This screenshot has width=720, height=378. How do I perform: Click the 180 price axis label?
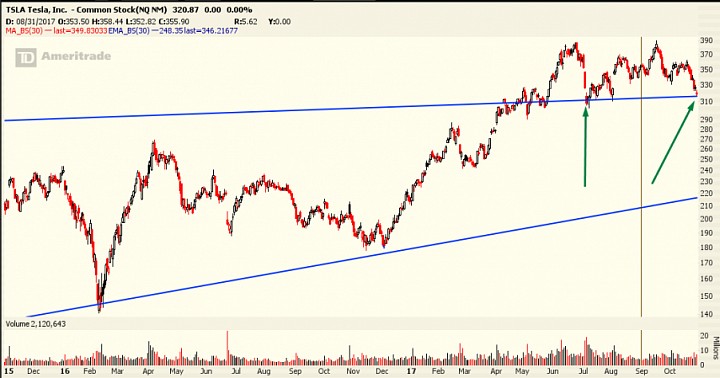(706, 248)
